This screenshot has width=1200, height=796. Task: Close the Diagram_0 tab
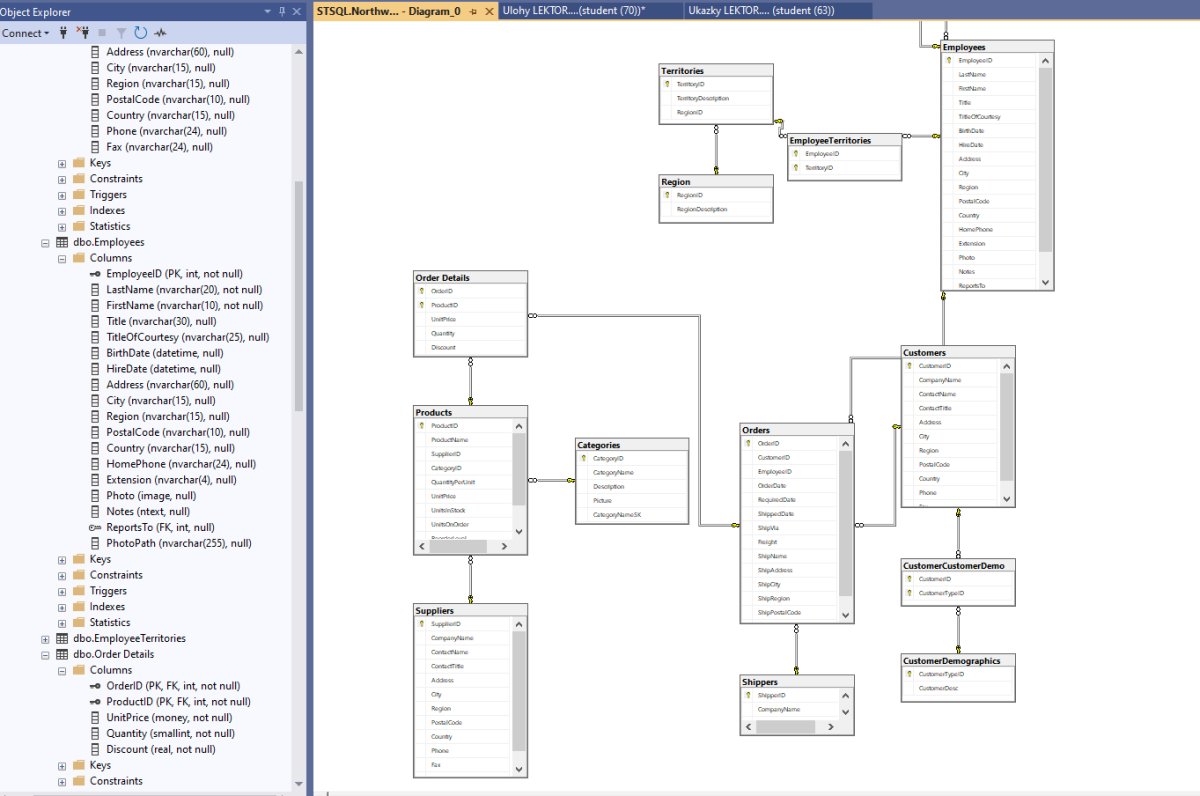tap(487, 11)
